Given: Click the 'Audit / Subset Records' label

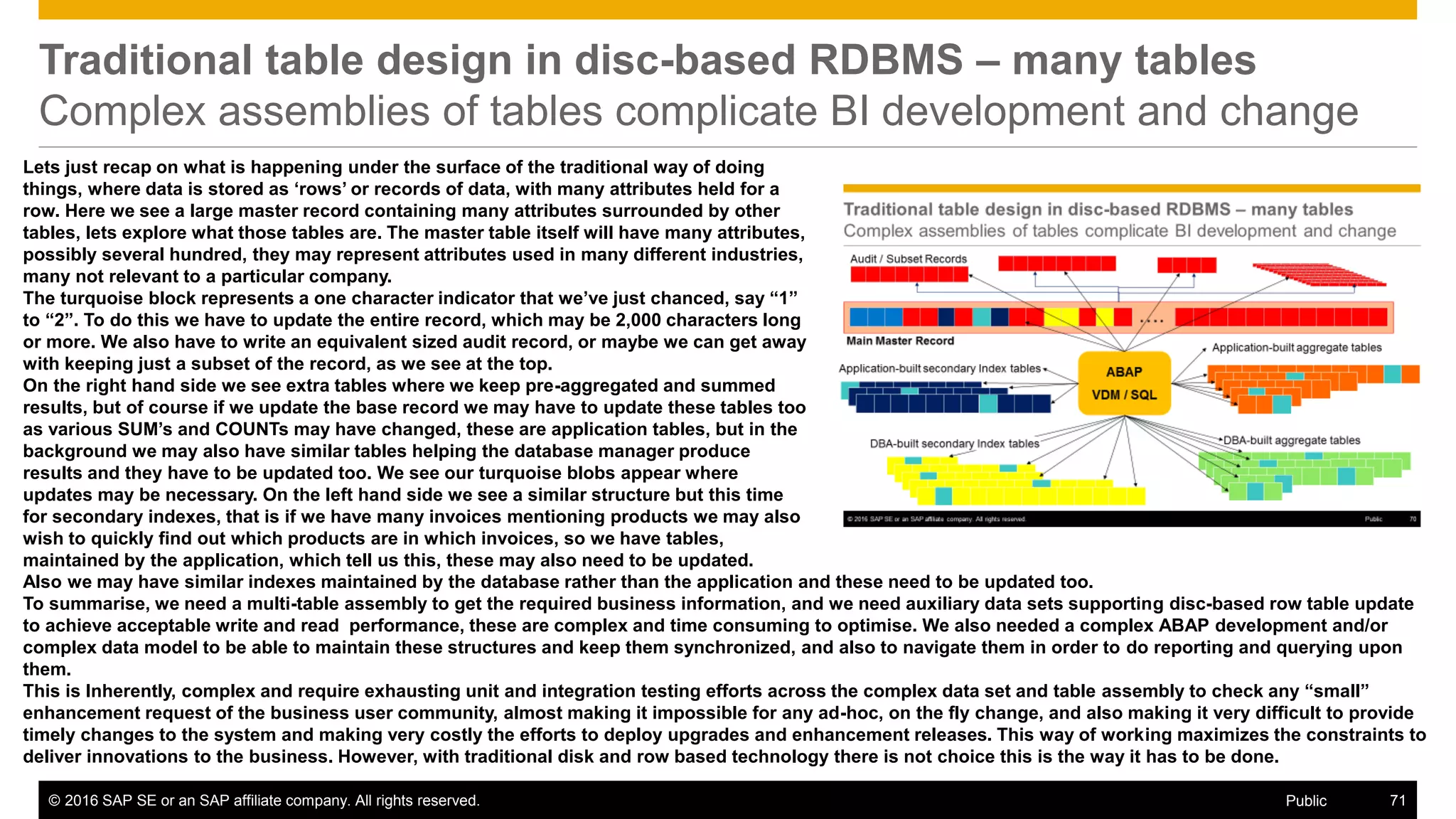Looking at the screenshot, I should point(909,259).
